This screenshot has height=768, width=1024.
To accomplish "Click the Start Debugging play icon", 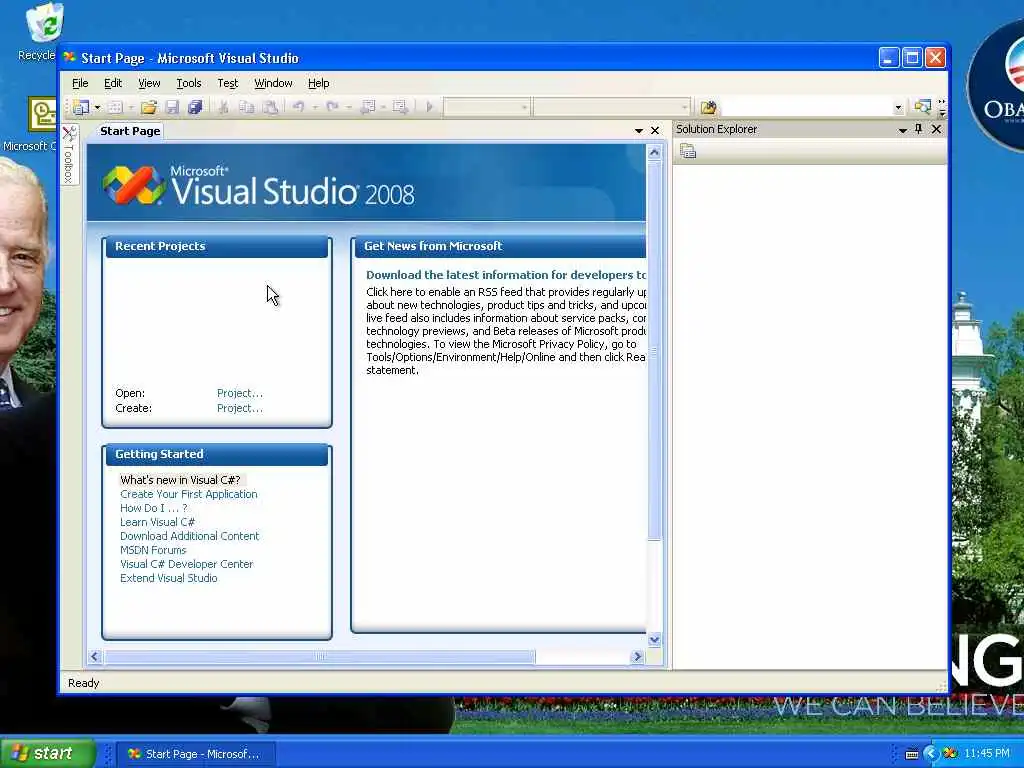I will [x=430, y=107].
